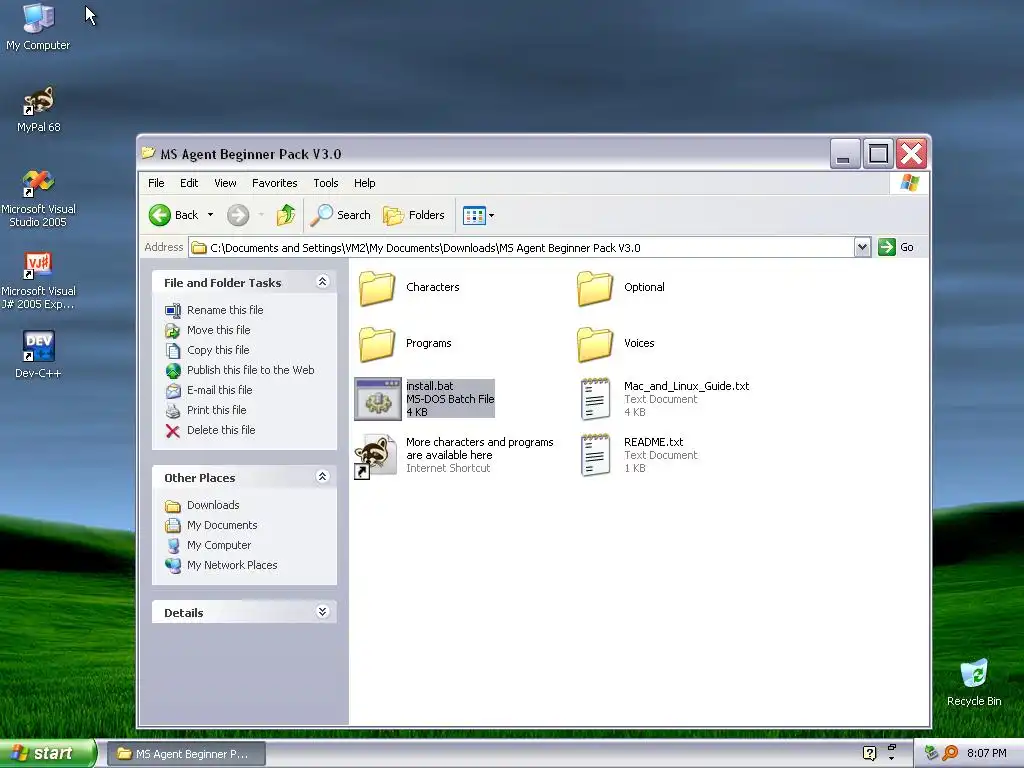Click the question-mark icon on the taskbar
1024x768 pixels.
tap(869, 753)
